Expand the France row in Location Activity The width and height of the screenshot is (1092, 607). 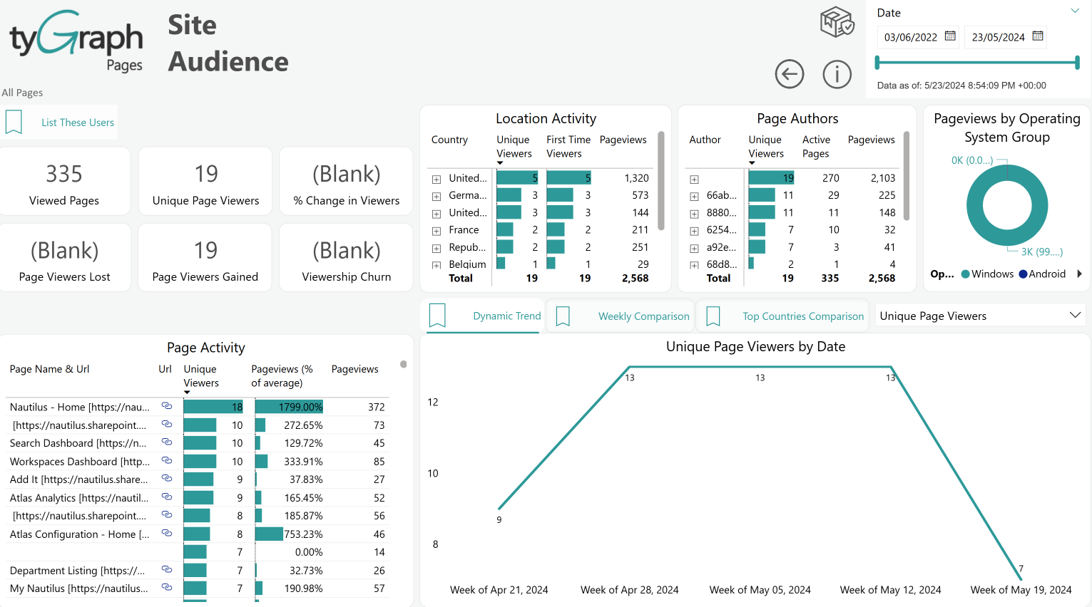[x=436, y=230]
